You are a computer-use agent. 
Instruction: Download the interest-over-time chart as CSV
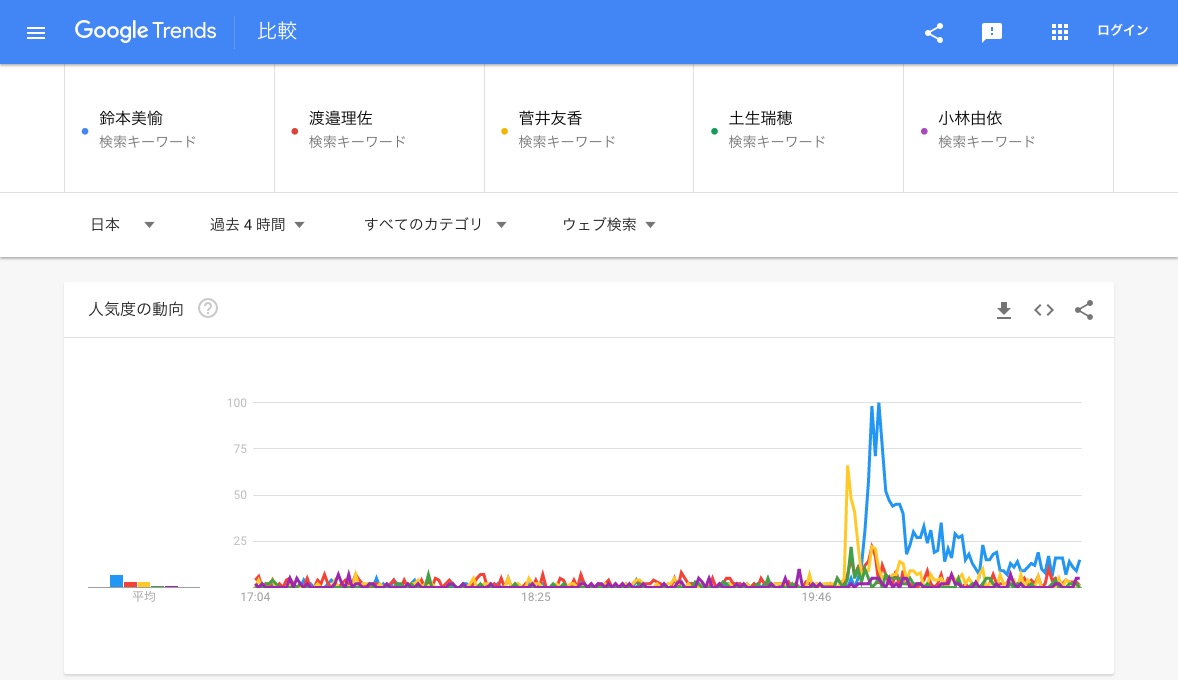1004,310
